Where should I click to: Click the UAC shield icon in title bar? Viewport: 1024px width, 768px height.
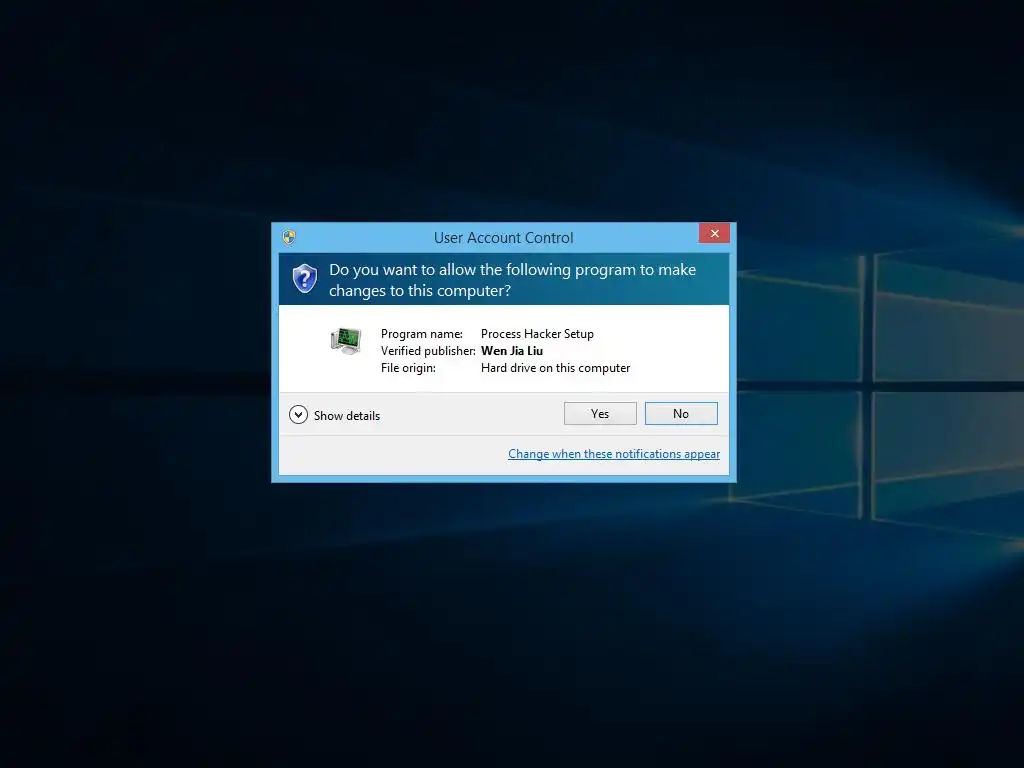click(289, 237)
